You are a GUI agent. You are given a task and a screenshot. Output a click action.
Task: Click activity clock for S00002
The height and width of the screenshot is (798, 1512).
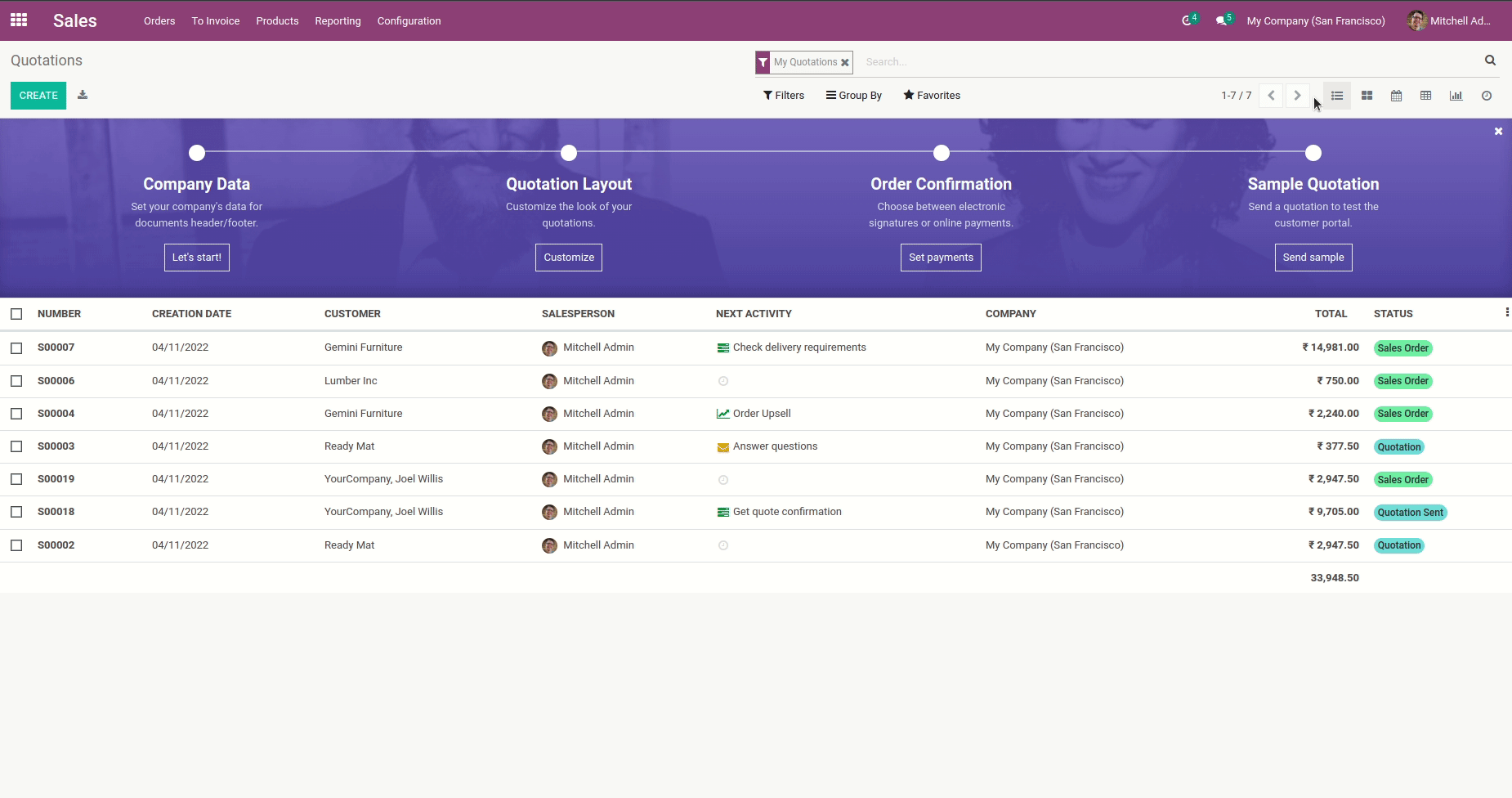[x=722, y=545]
